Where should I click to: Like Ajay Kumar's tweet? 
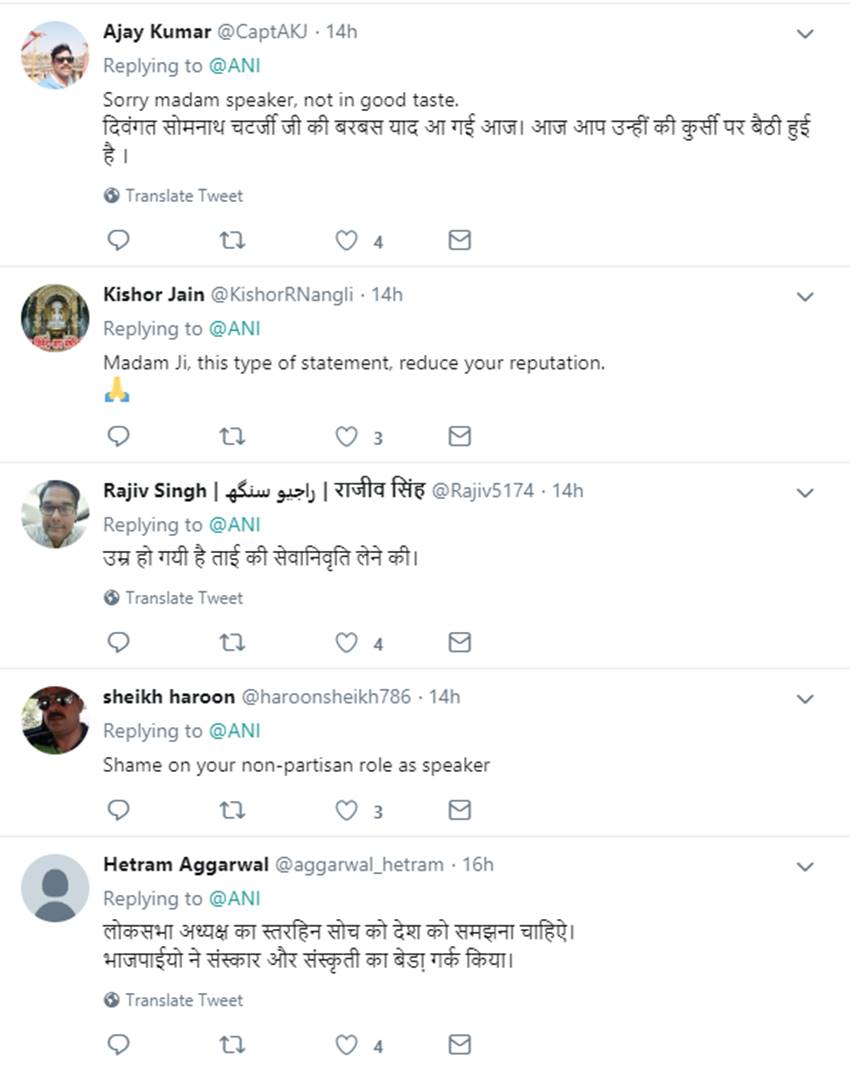pyautogui.click(x=346, y=240)
